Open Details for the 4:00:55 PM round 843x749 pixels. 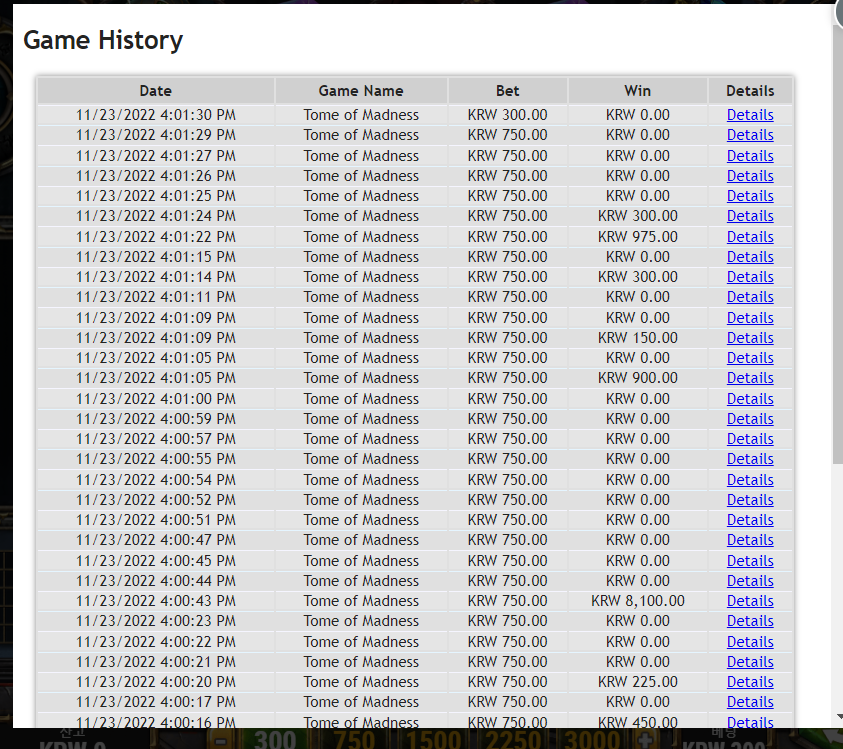pos(749,459)
